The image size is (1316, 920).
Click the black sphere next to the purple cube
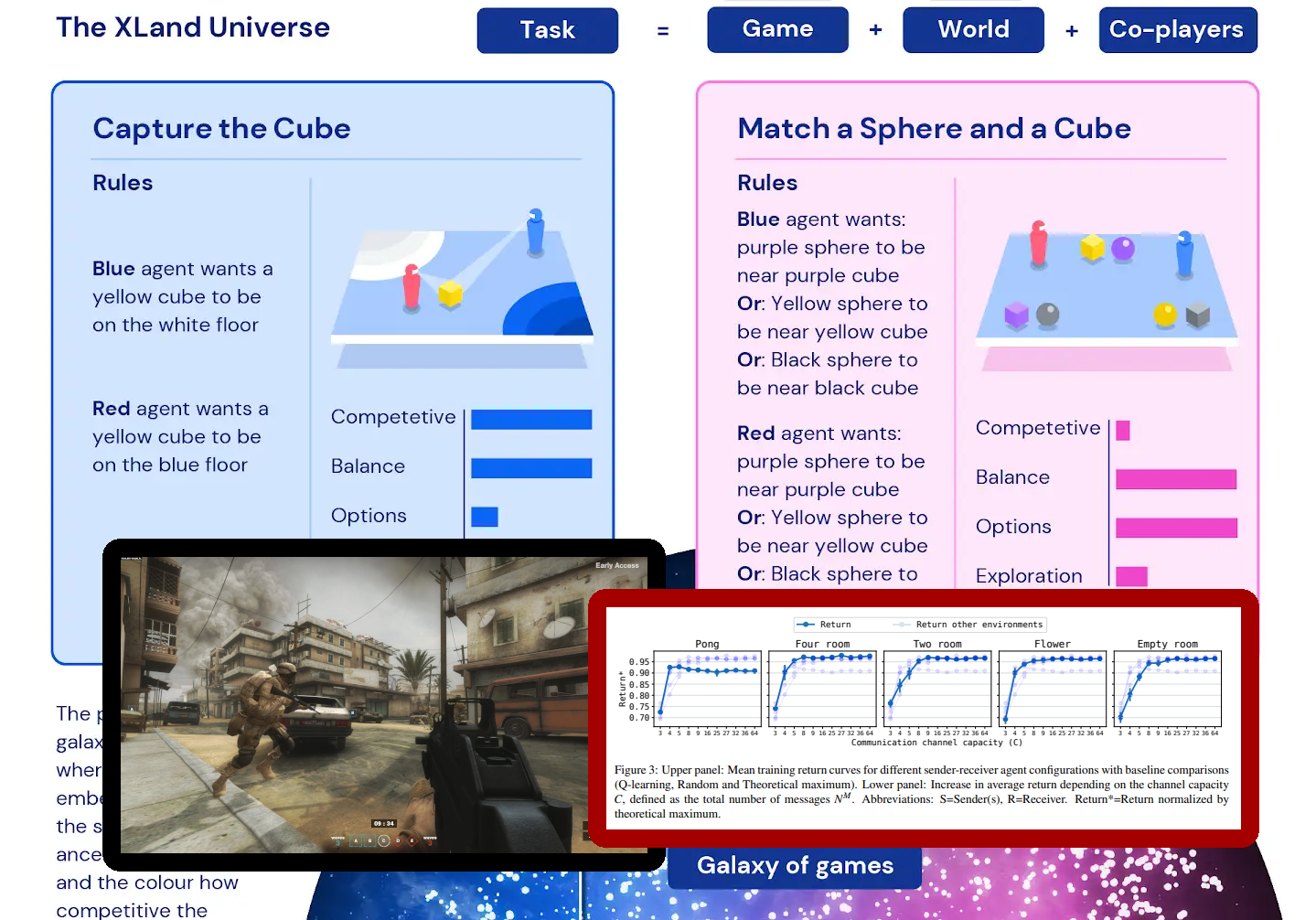click(1048, 315)
